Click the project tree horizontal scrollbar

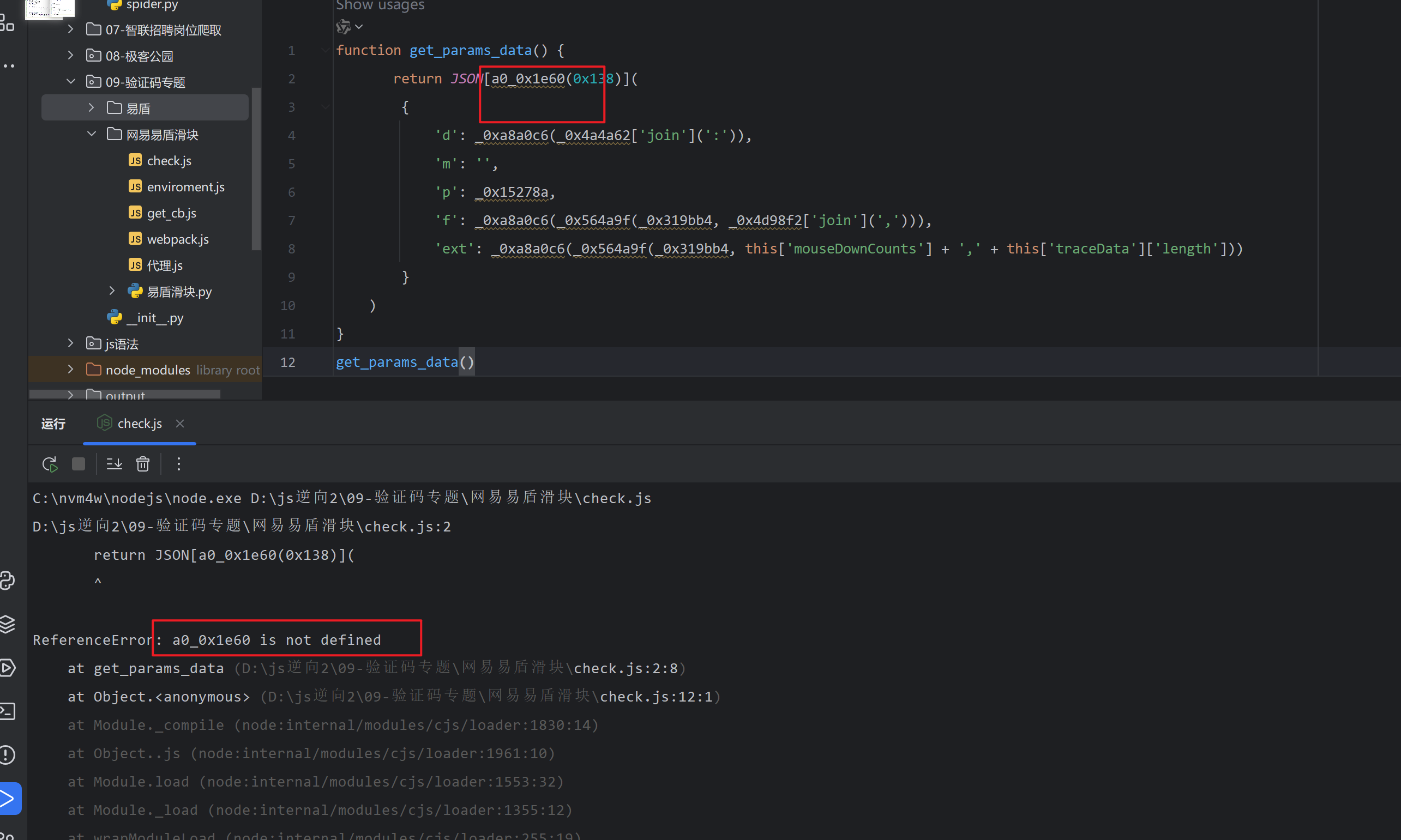tap(124, 394)
